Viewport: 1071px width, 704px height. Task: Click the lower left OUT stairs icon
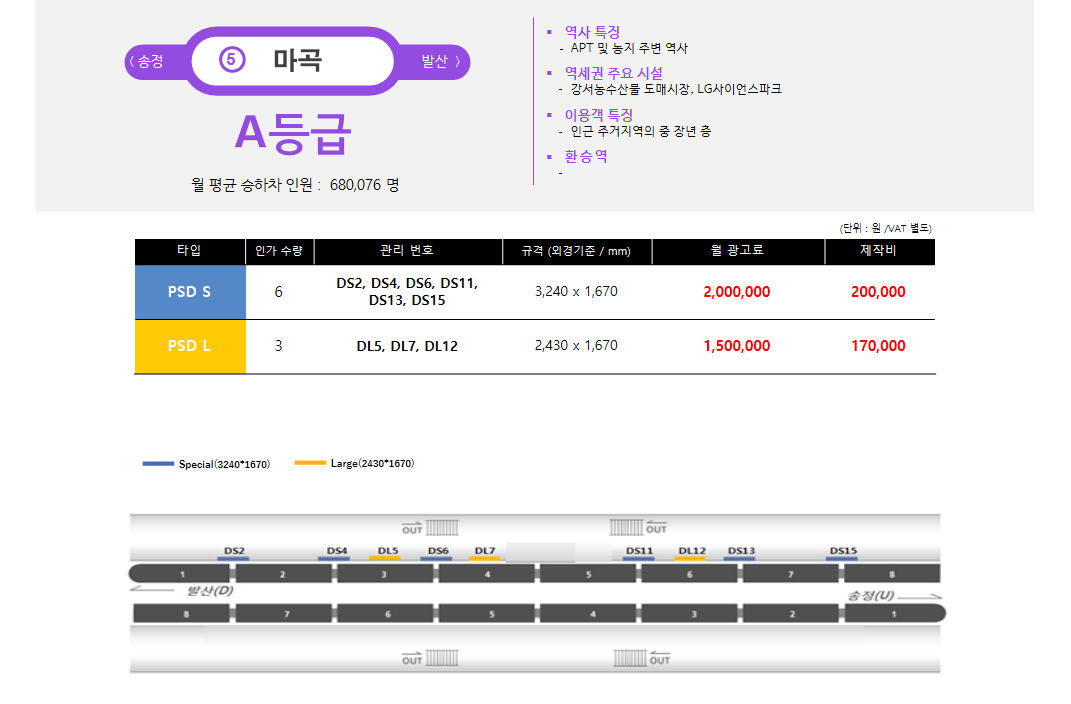[x=430, y=659]
